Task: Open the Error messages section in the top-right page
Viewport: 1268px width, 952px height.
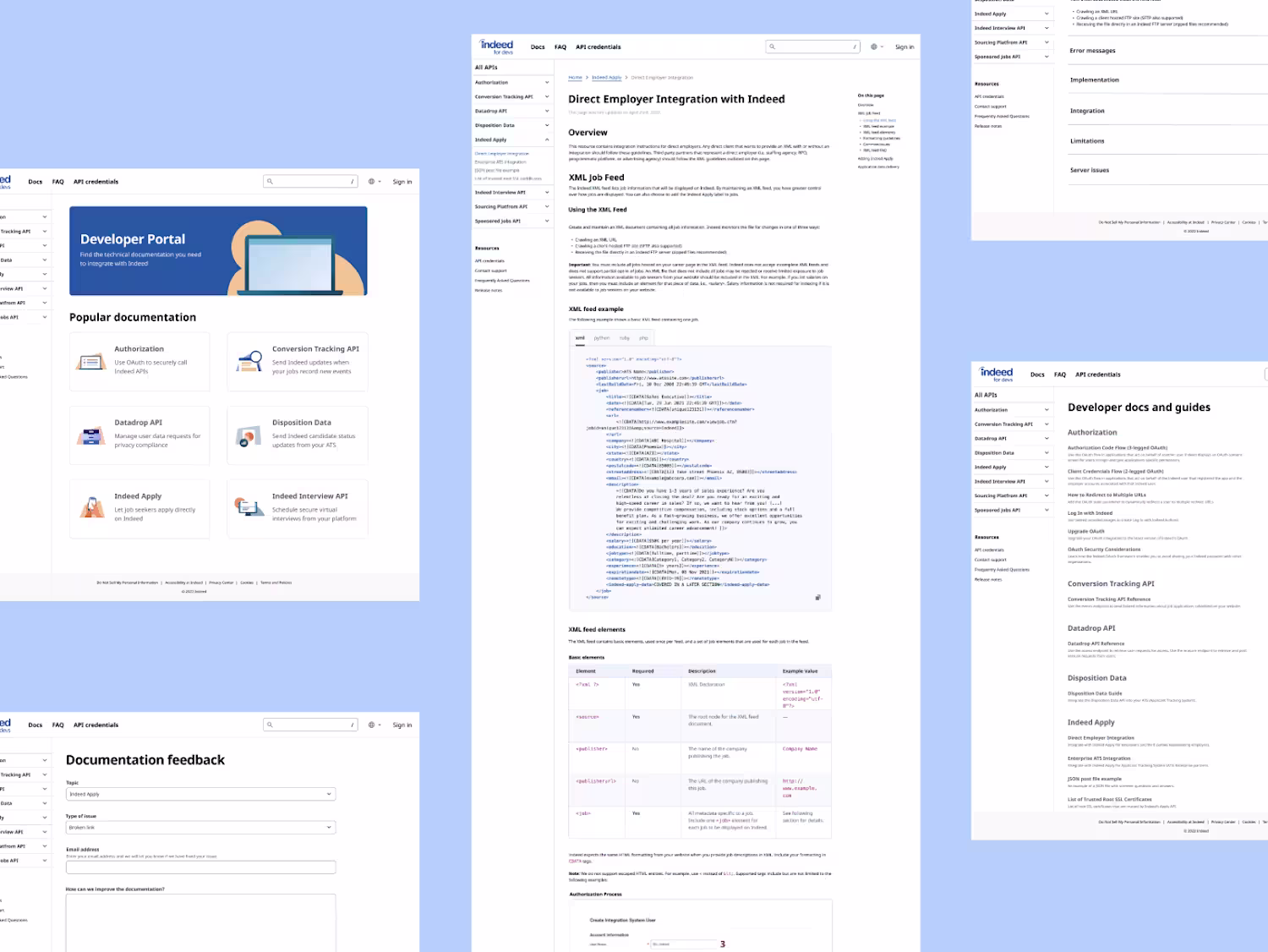Action: [1092, 51]
